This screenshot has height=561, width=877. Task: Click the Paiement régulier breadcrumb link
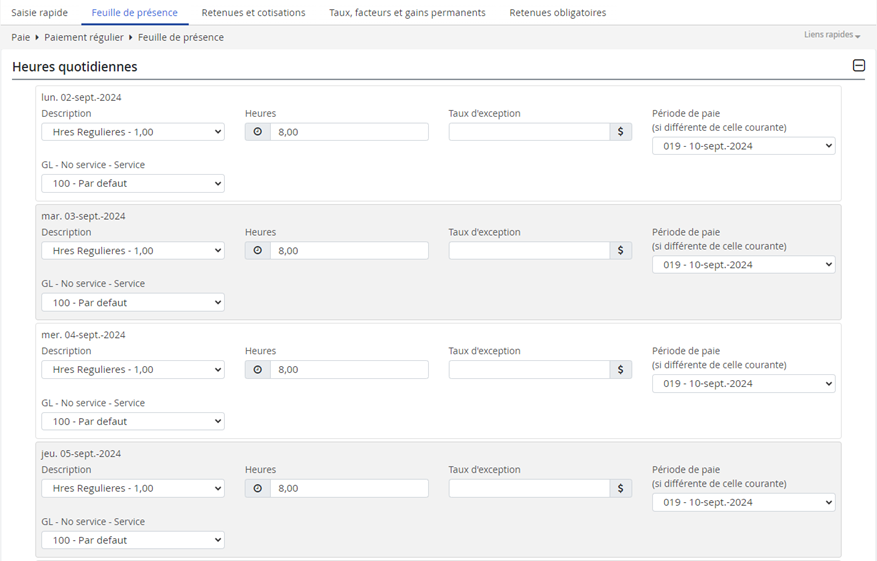84,37
